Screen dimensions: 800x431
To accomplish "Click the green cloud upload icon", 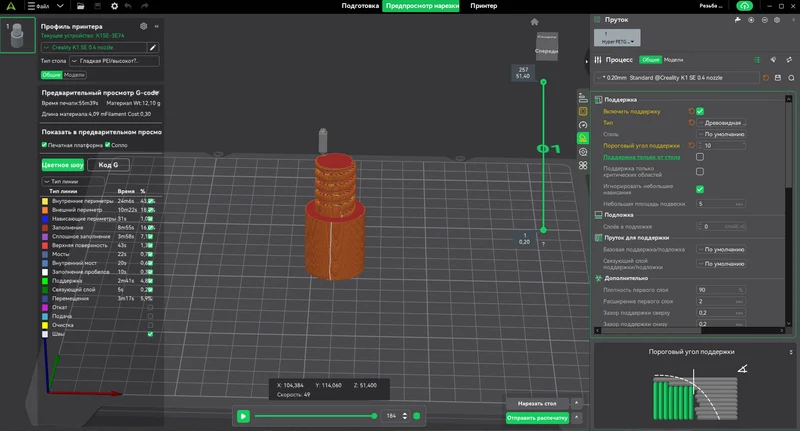I will pyautogui.click(x=744, y=6).
